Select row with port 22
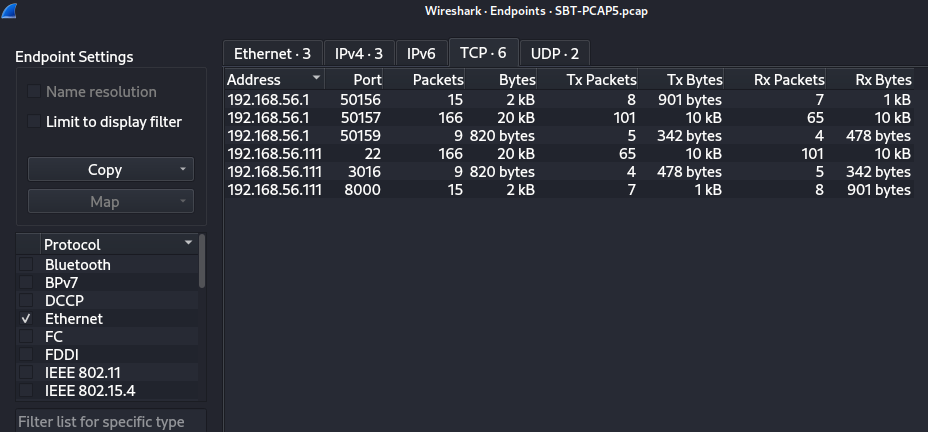928x432 pixels. click(569, 154)
